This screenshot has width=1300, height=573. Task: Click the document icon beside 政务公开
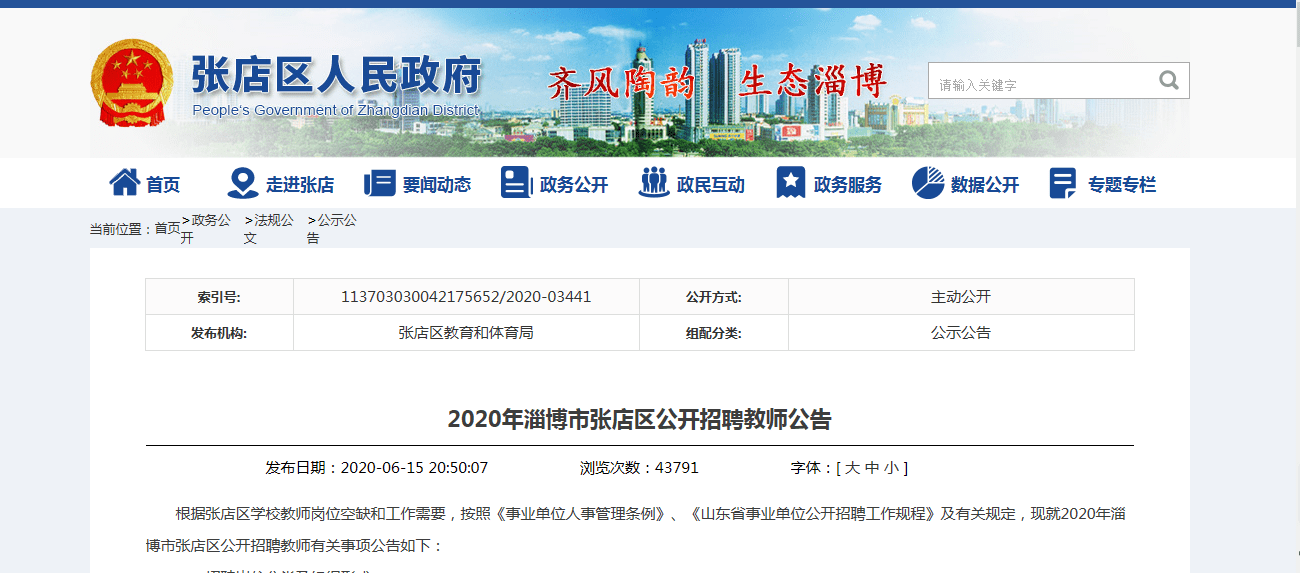(x=516, y=183)
